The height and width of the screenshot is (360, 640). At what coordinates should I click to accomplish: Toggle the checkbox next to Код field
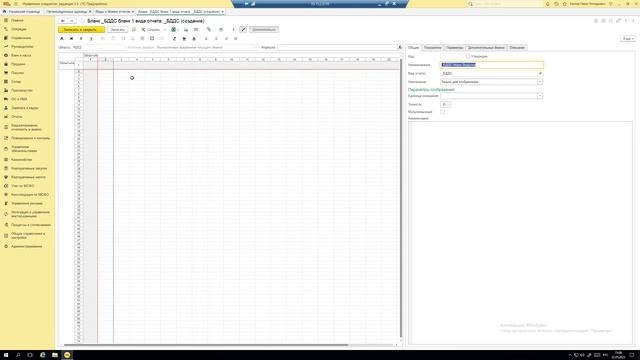click(468, 56)
